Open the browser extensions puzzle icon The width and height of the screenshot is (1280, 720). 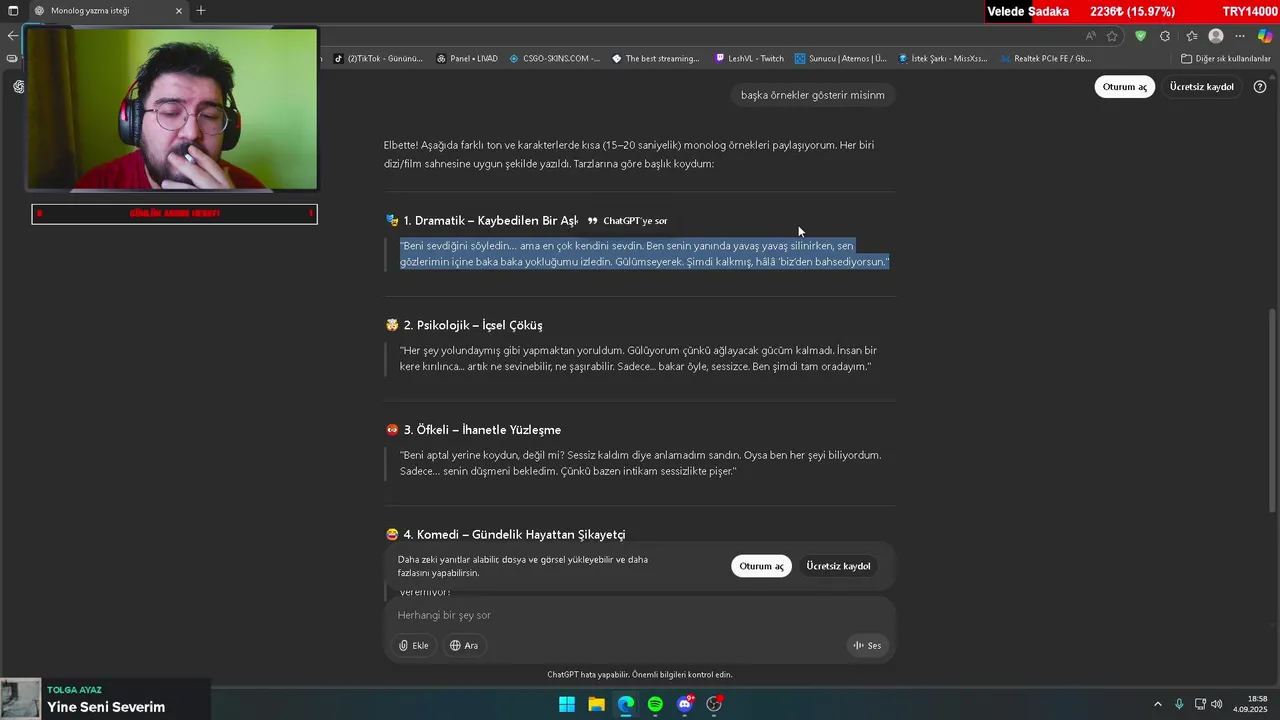click(1165, 36)
